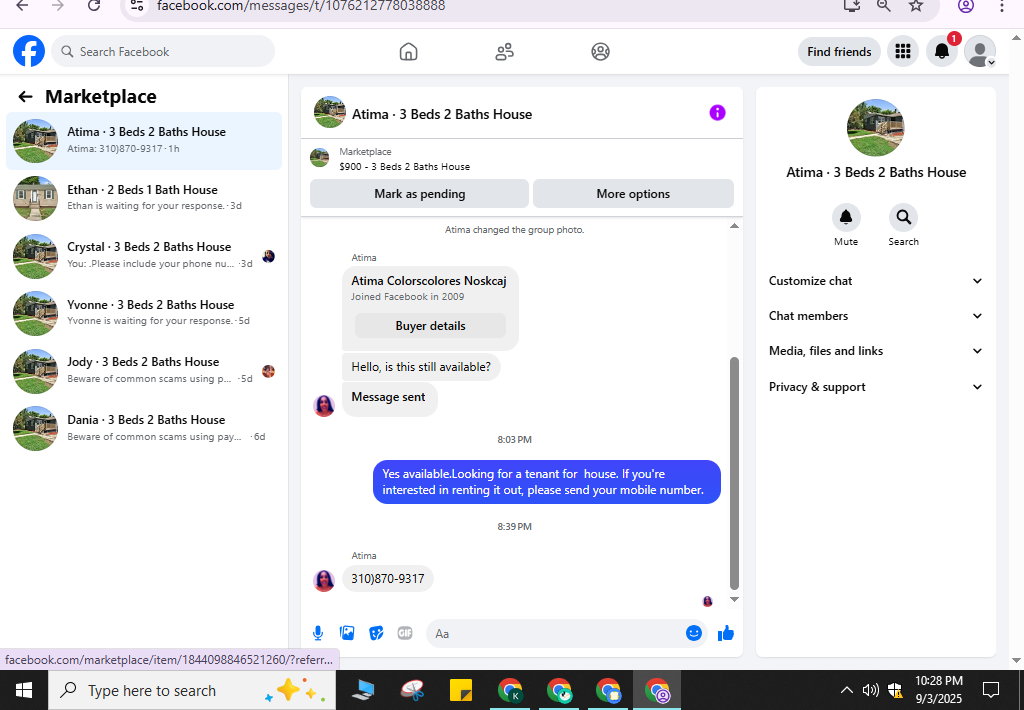Open Windows notification center icon

[991, 690]
